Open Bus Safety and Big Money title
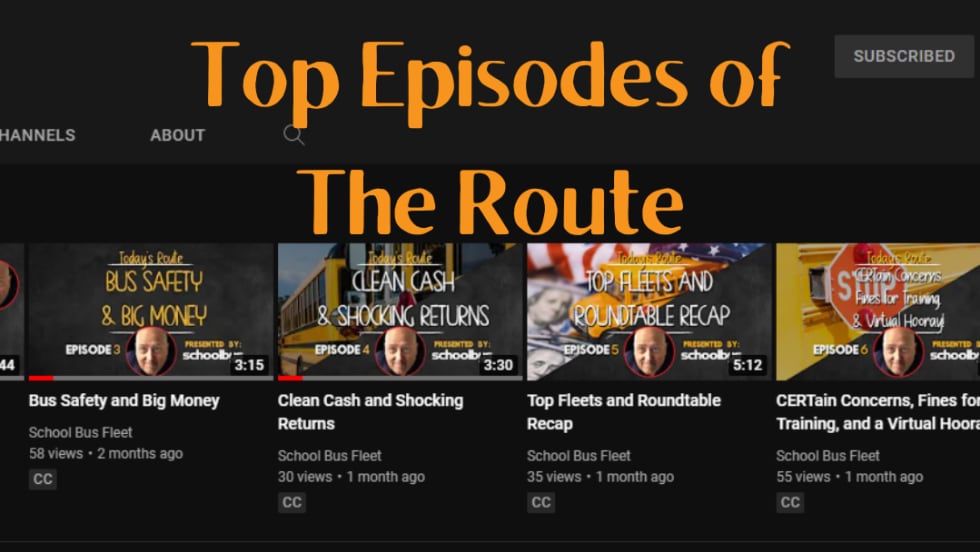This screenshot has width=980, height=552. (124, 401)
